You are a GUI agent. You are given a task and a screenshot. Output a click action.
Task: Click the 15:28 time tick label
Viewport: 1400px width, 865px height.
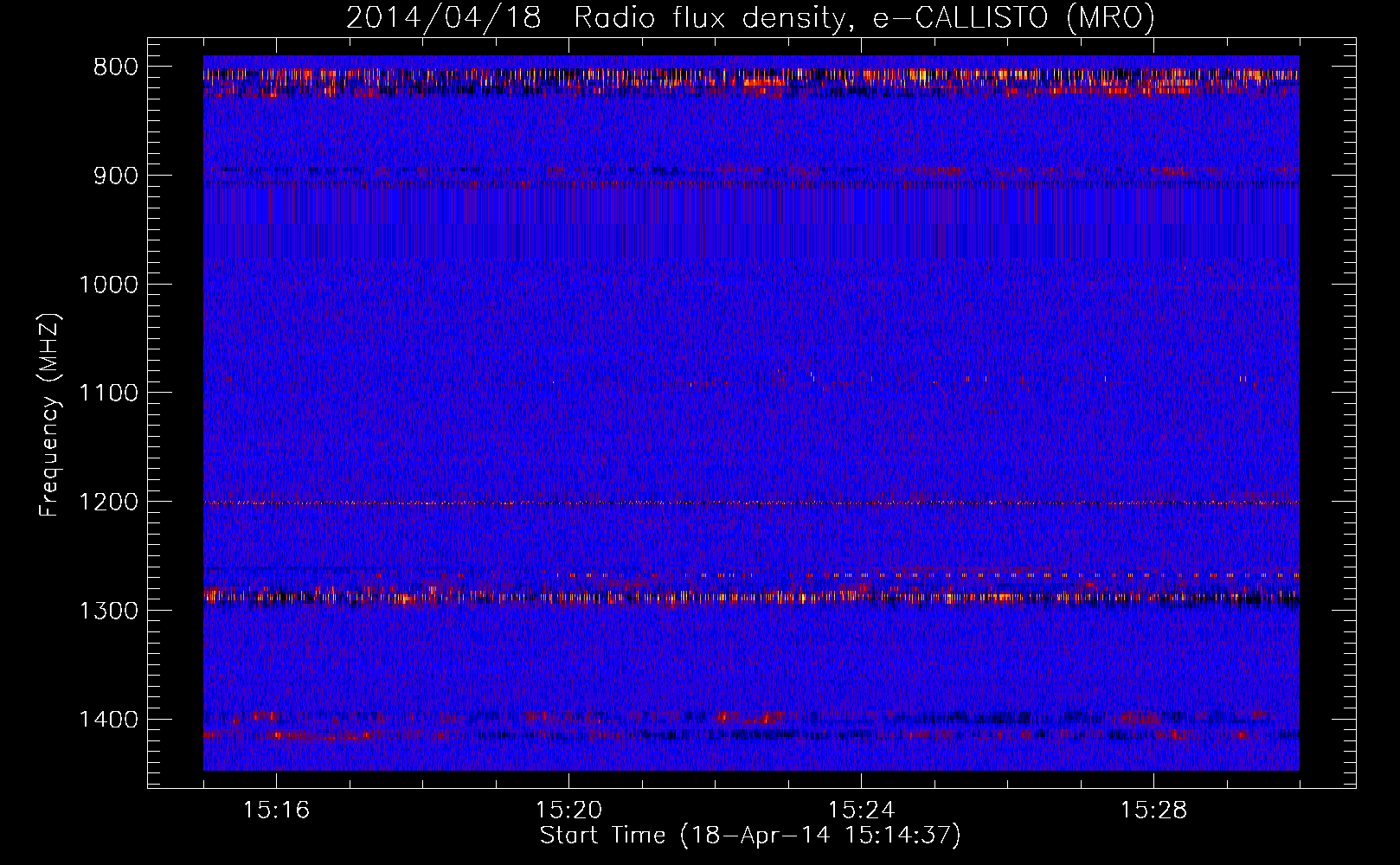[x=1153, y=810]
